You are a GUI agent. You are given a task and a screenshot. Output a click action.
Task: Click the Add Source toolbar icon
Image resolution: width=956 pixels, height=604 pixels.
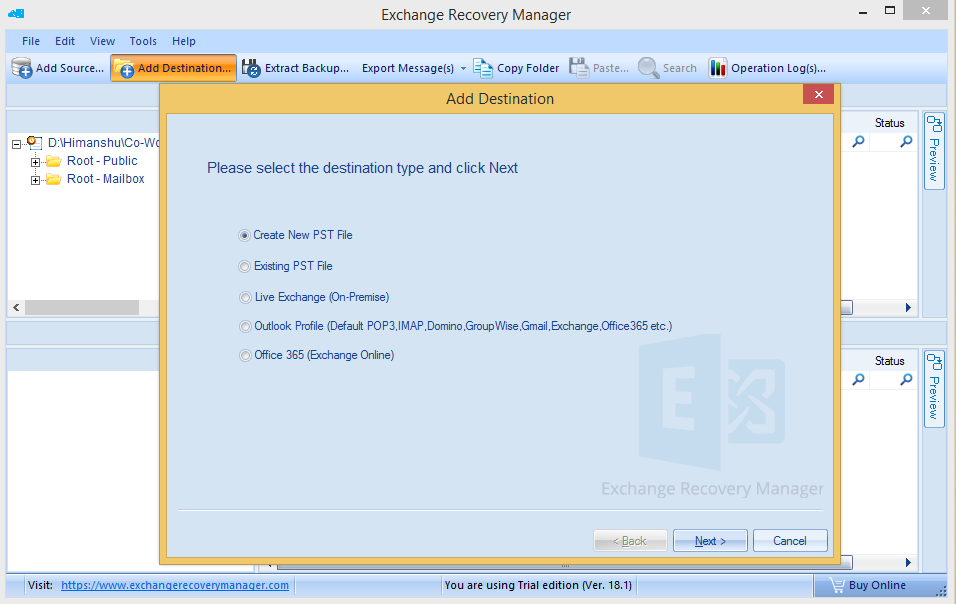[x=22, y=68]
